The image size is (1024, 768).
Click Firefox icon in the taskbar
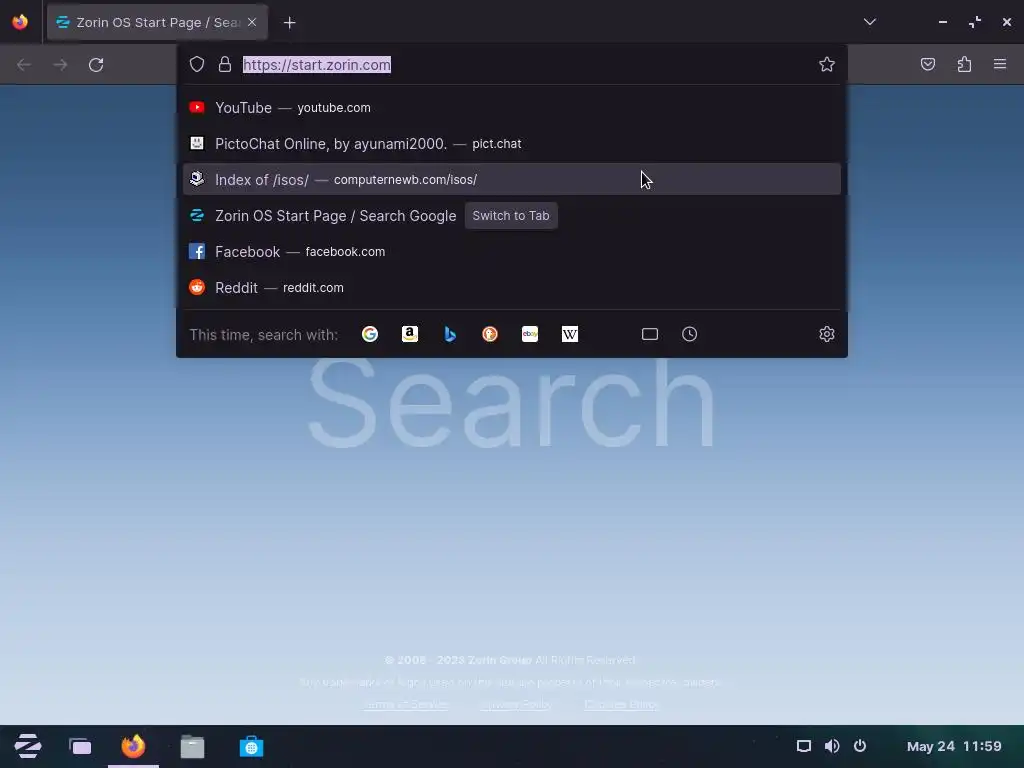coord(133,746)
